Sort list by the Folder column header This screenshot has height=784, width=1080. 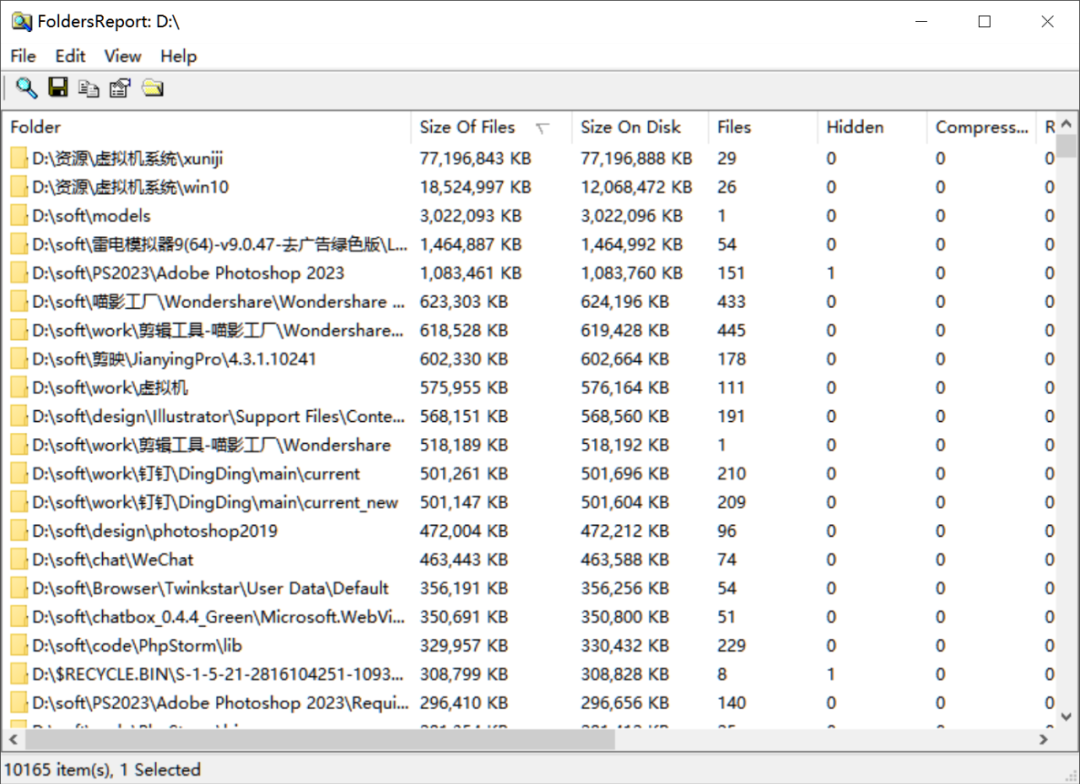point(36,127)
